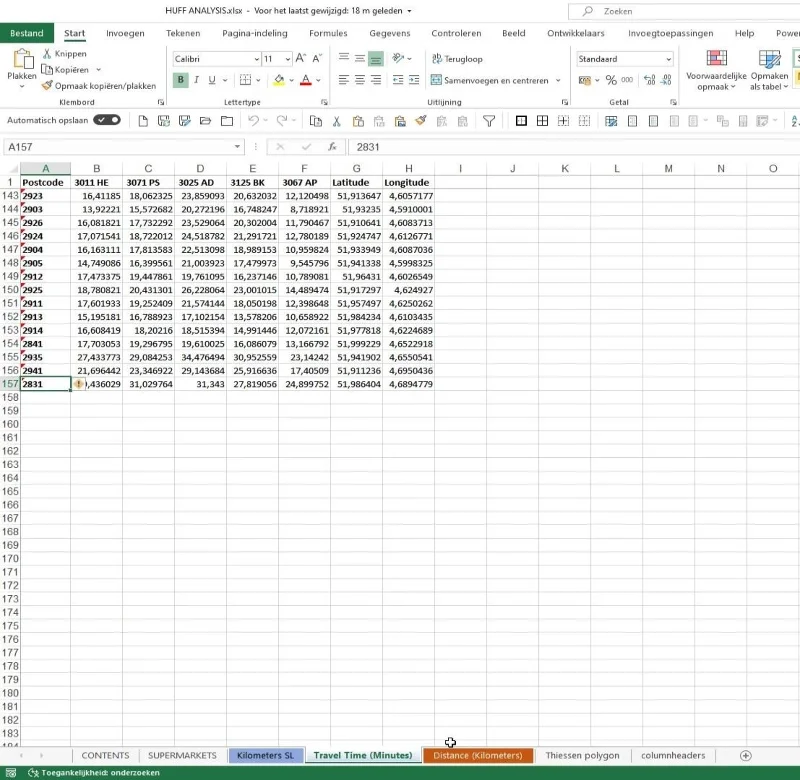Screen dimensions: 800x780
Task: Open the SUPERMARKETS sheet tab
Action: click(182, 755)
